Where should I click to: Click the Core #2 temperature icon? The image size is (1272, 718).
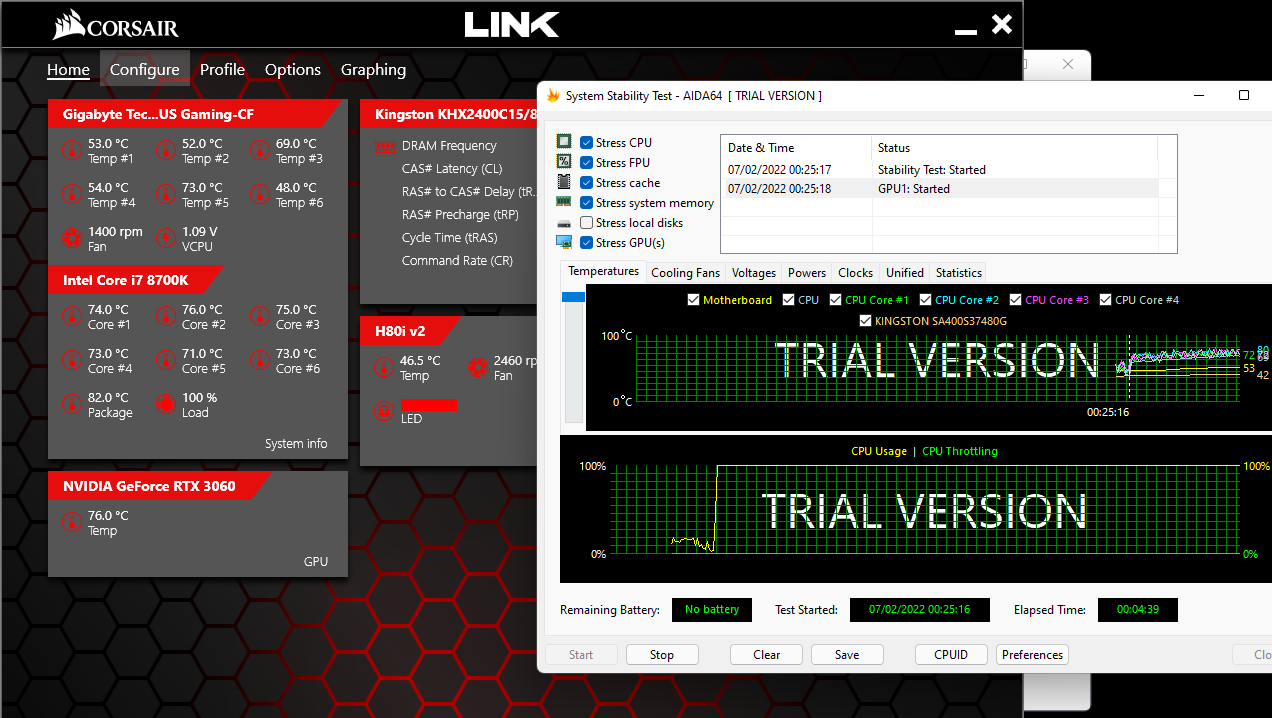pos(166,317)
